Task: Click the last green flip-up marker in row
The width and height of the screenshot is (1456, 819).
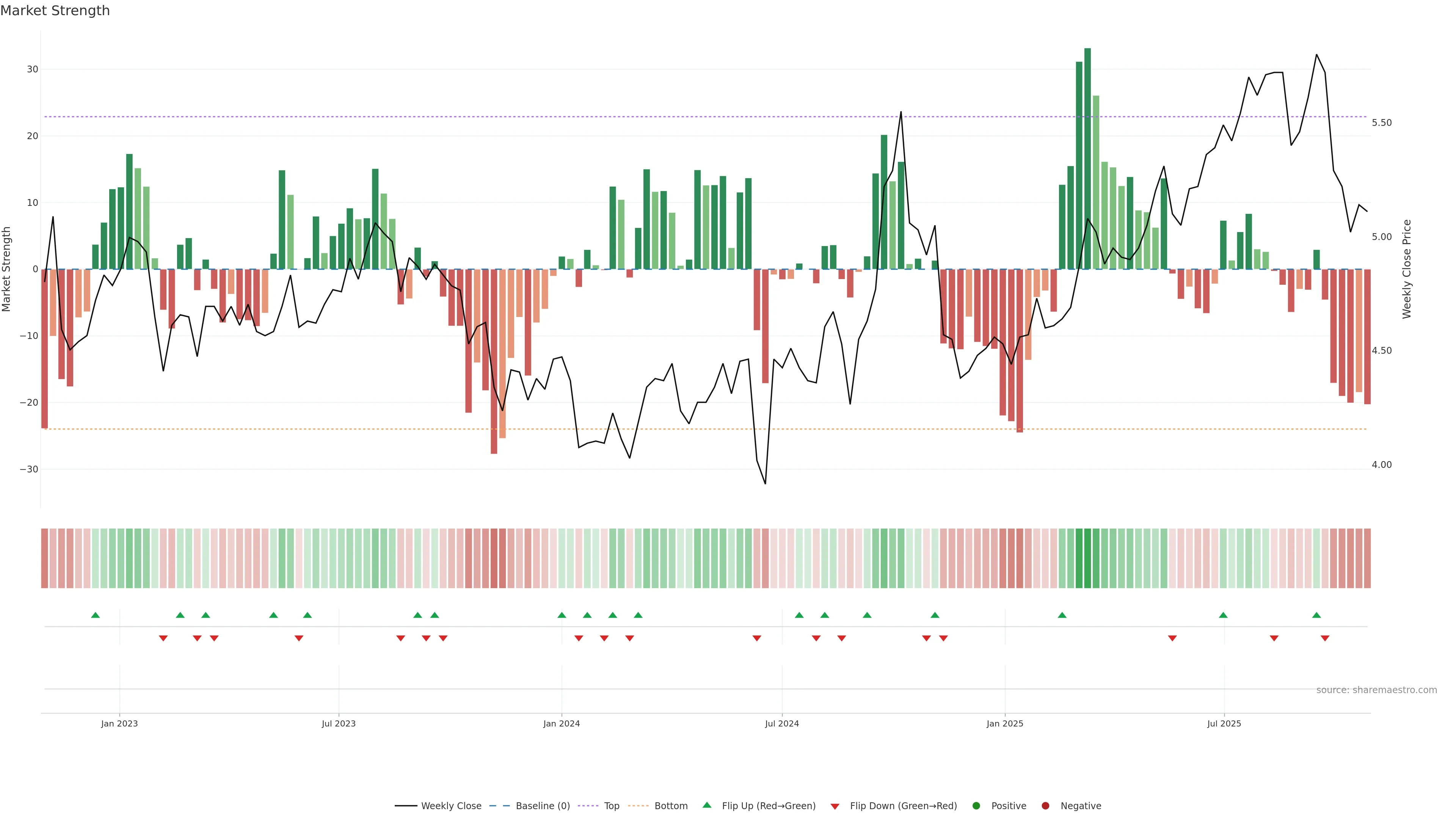Action: (x=1316, y=615)
